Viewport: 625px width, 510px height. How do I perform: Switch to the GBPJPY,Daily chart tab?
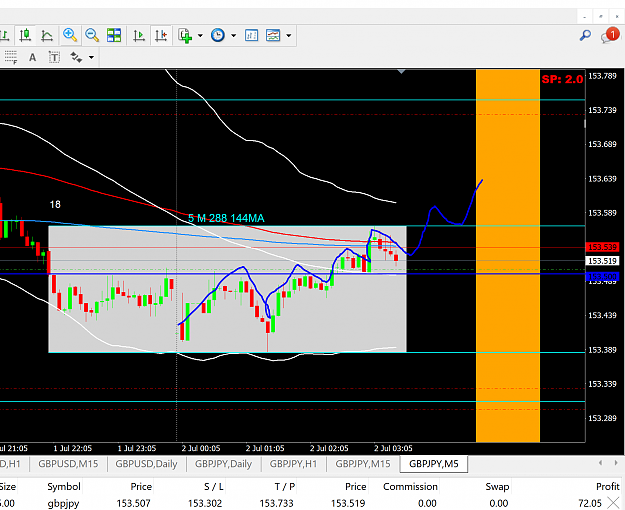coord(223,464)
